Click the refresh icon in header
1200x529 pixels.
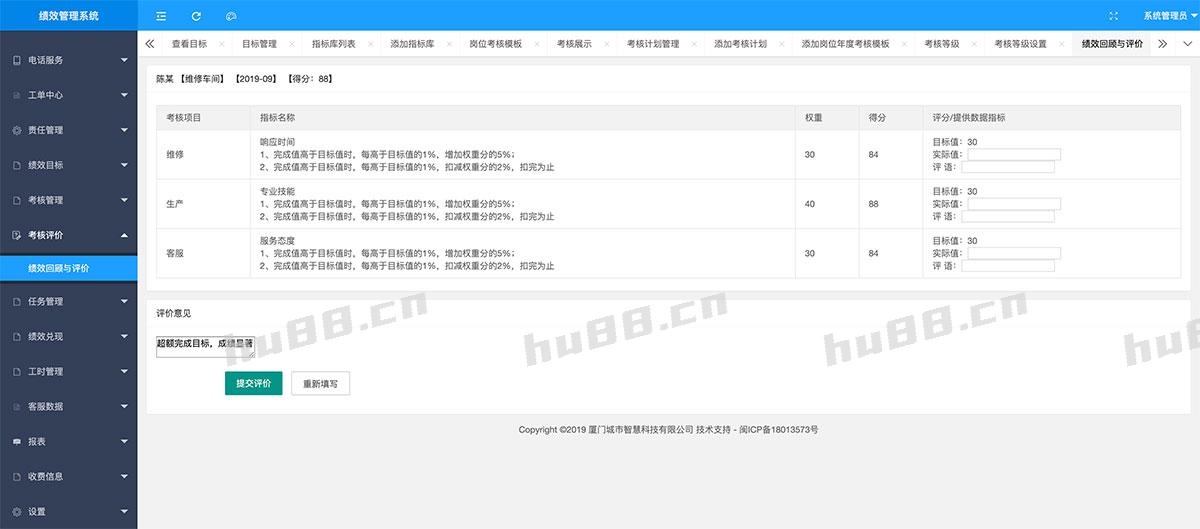pyautogui.click(x=196, y=16)
